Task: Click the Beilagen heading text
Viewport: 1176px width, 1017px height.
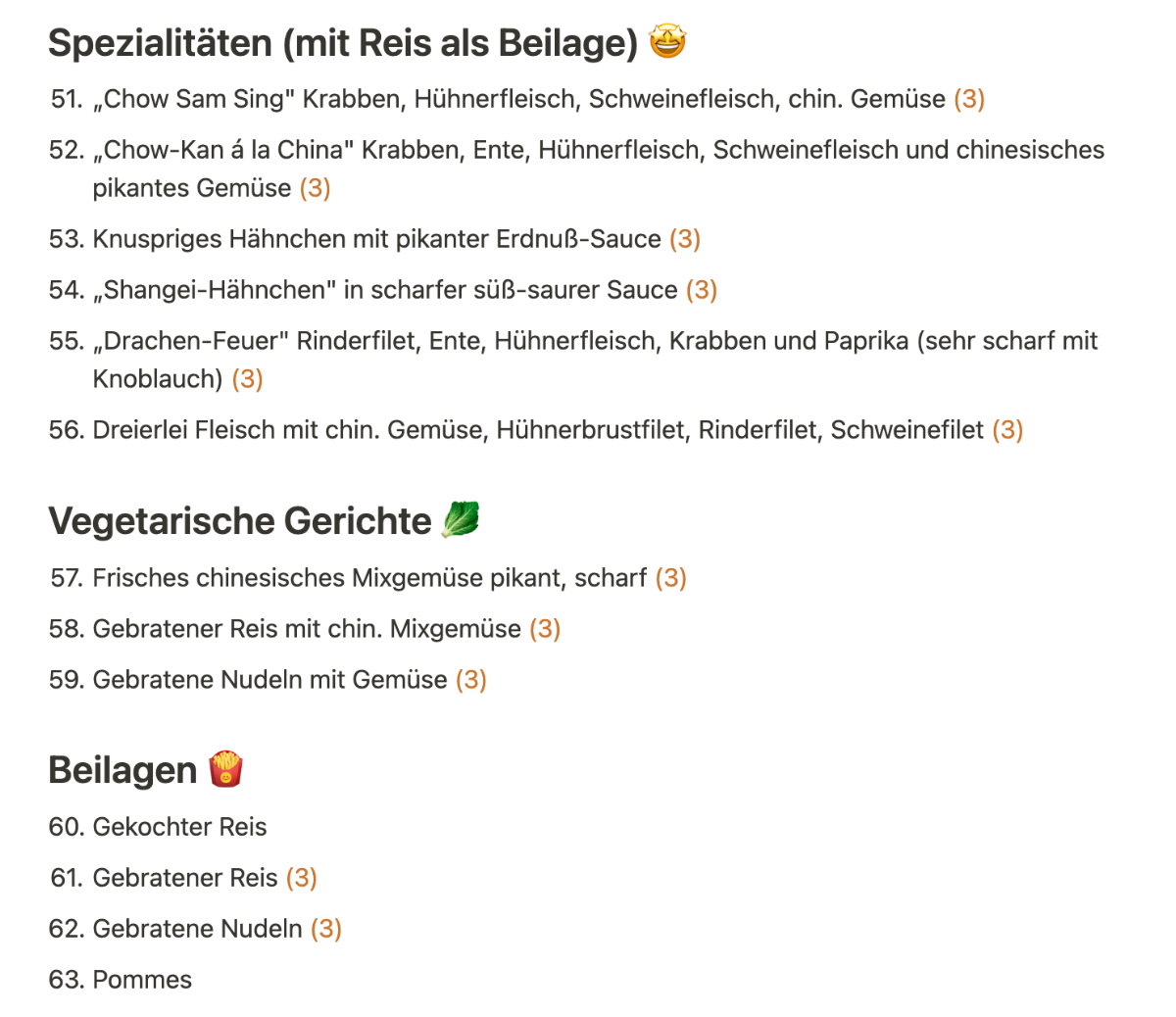Action: pyautogui.click(x=122, y=770)
